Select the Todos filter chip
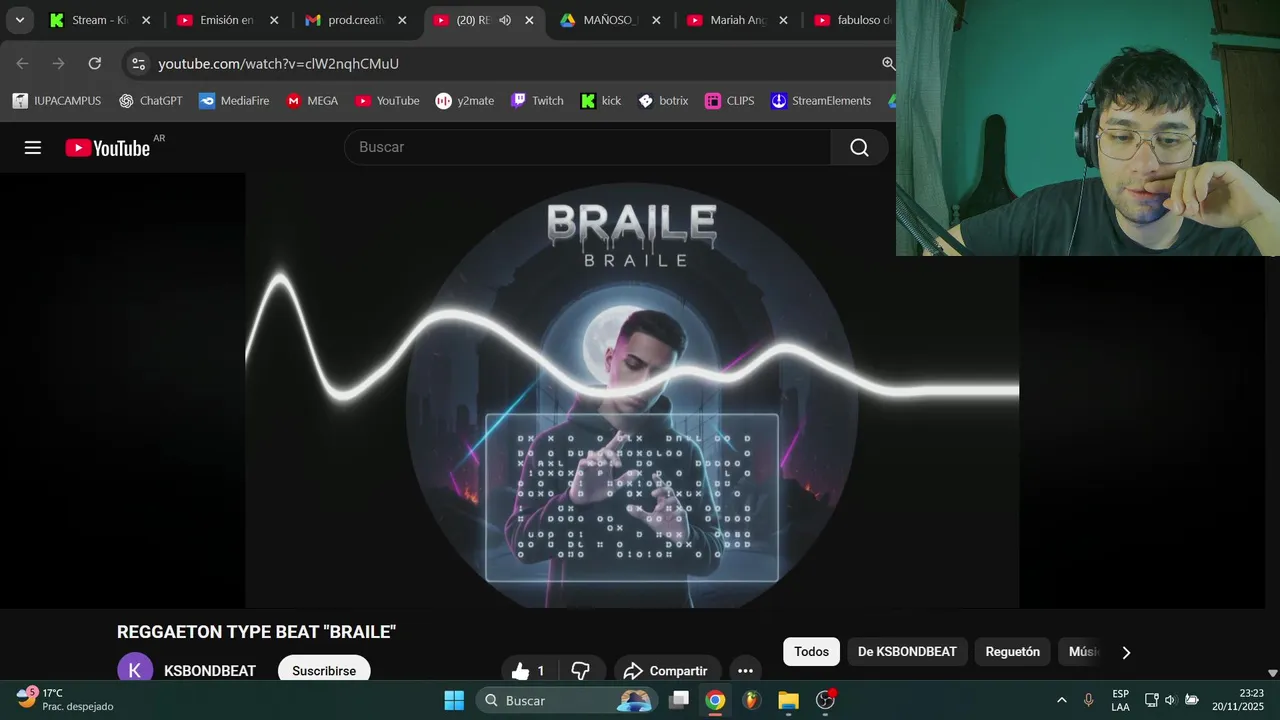Screen dimensions: 1280x720 (x=812, y=652)
